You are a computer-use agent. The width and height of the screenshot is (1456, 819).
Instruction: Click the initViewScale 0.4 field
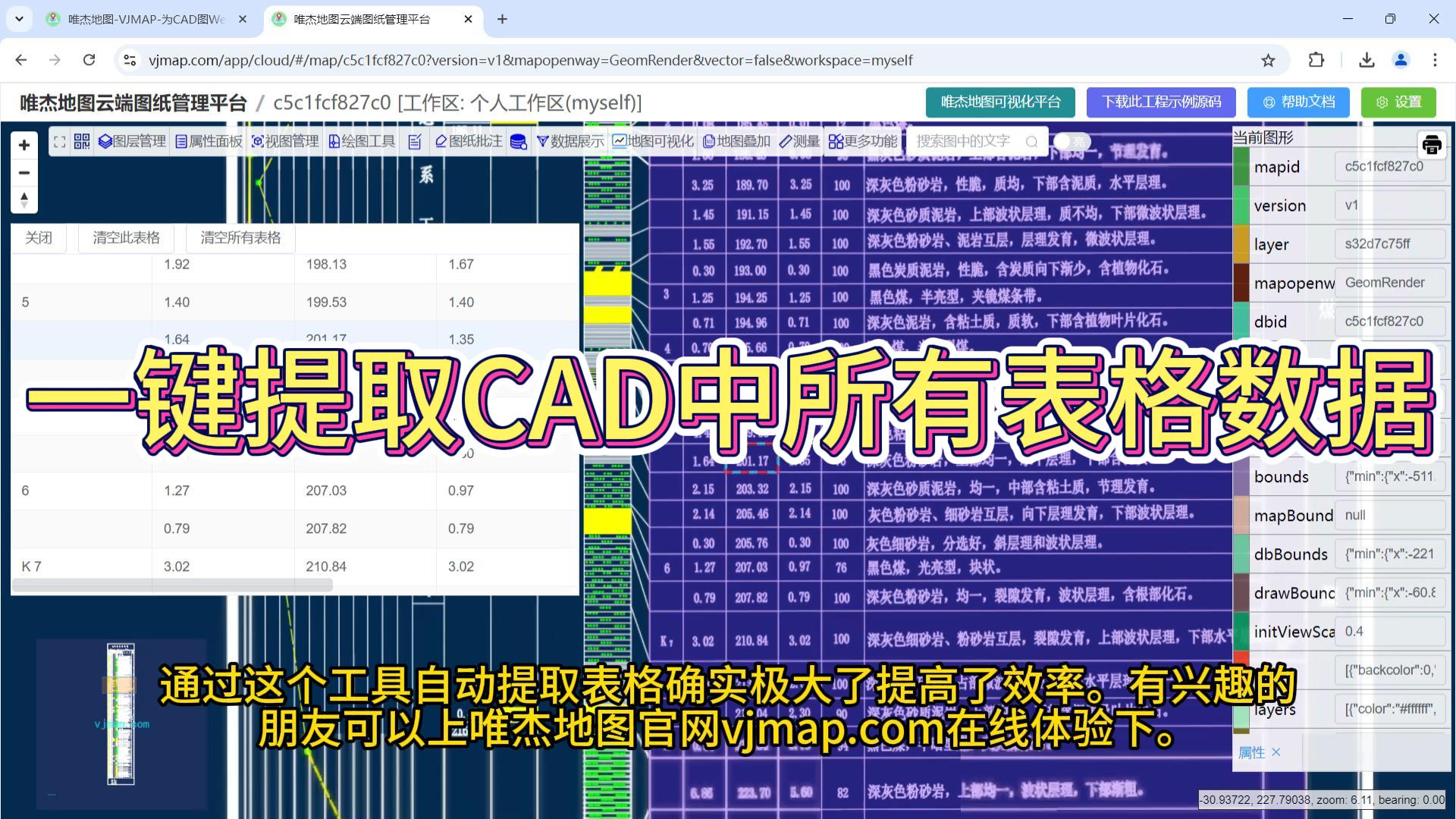point(1390,632)
